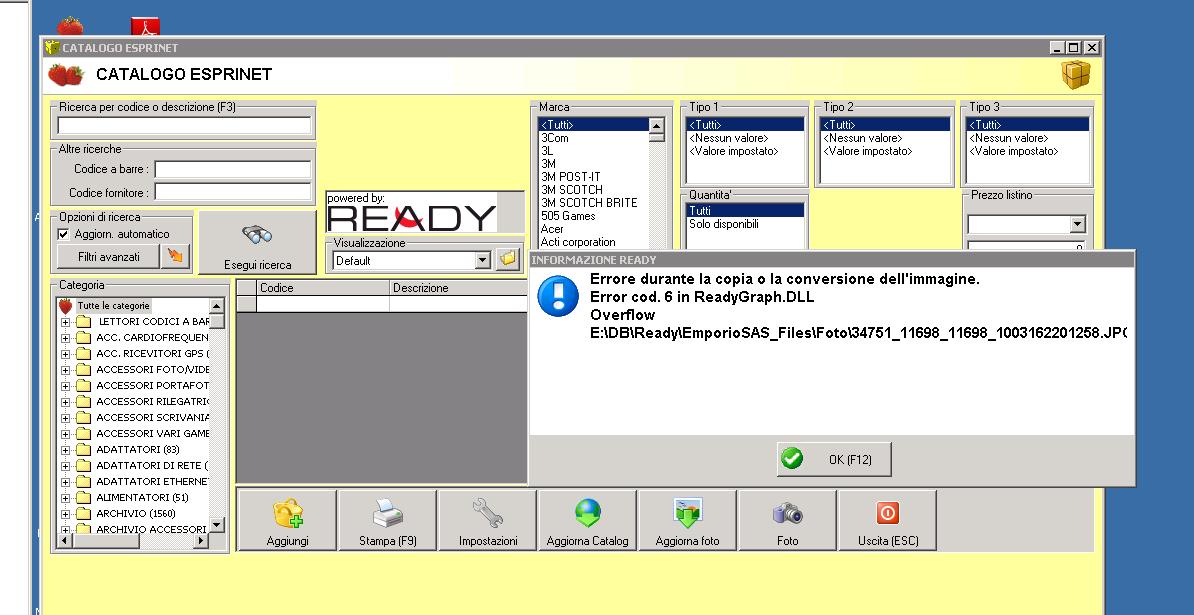Open the strawberry desktop shortcut icon
This screenshot has height=615, width=1194.
tap(70, 25)
